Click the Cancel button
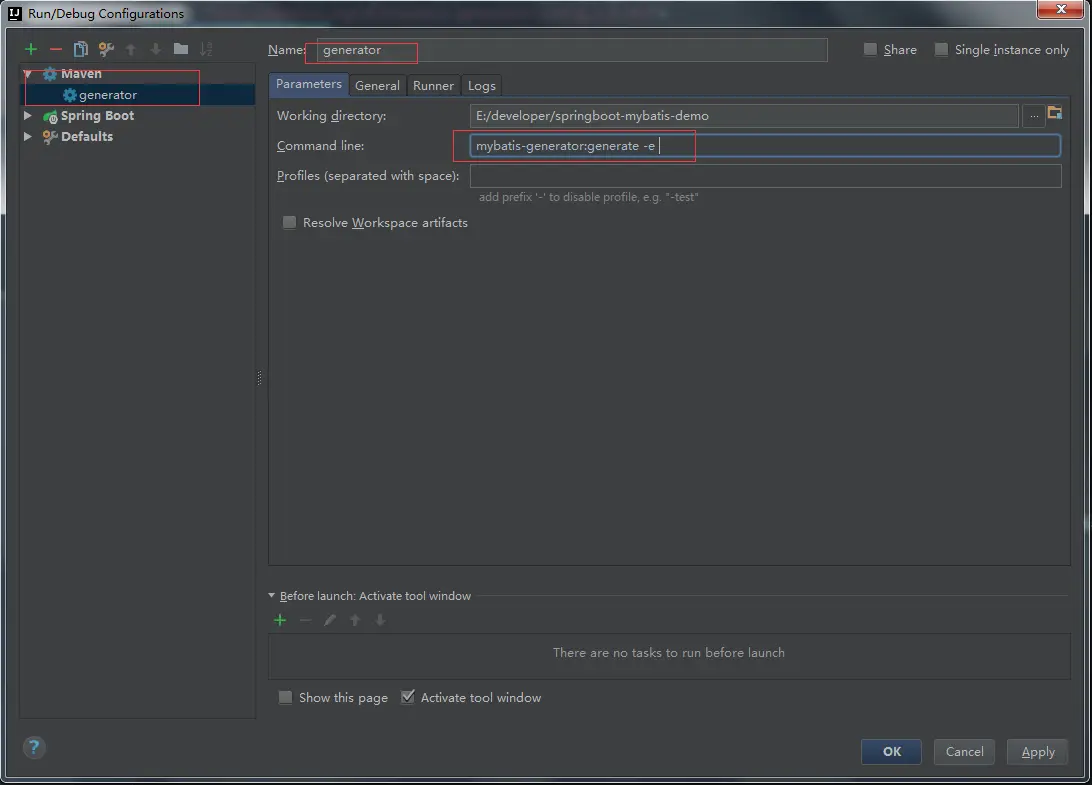Viewport: 1092px width, 785px height. (x=965, y=752)
